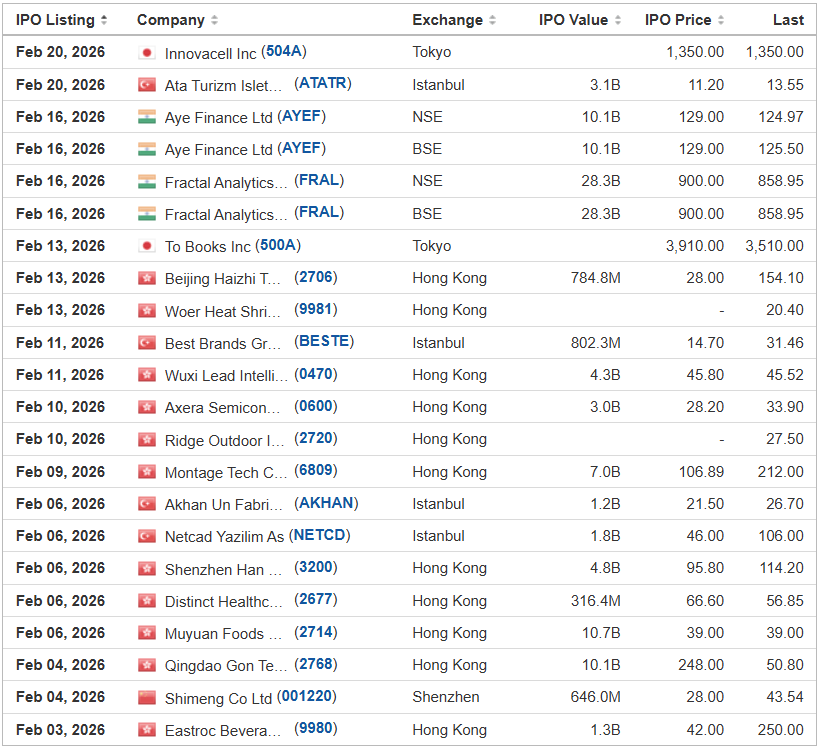Open FRAL ticker link in BSE row
Image resolution: width=822 pixels, height=751 pixels.
pyautogui.click(x=319, y=212)
